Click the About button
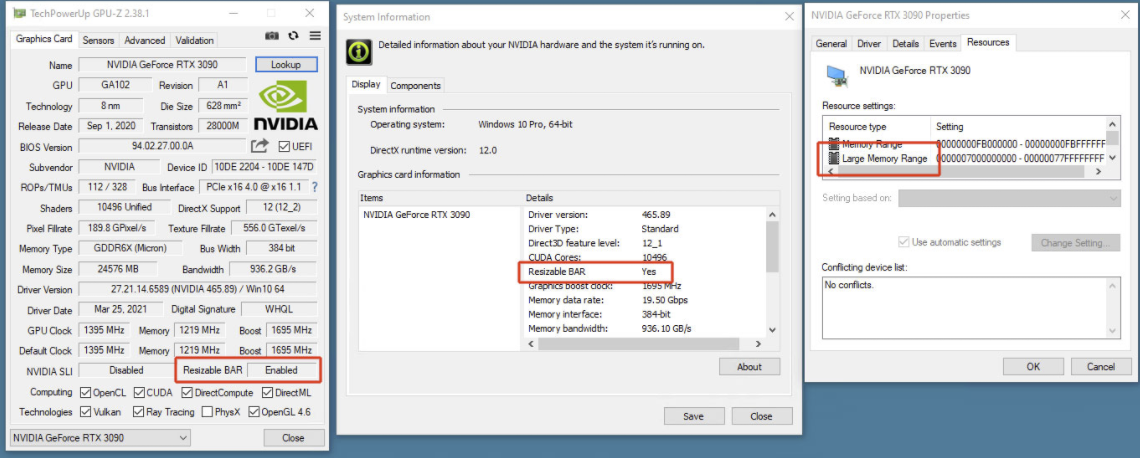This screenshot has height=458, width=1140. click(x=749, y=367)
